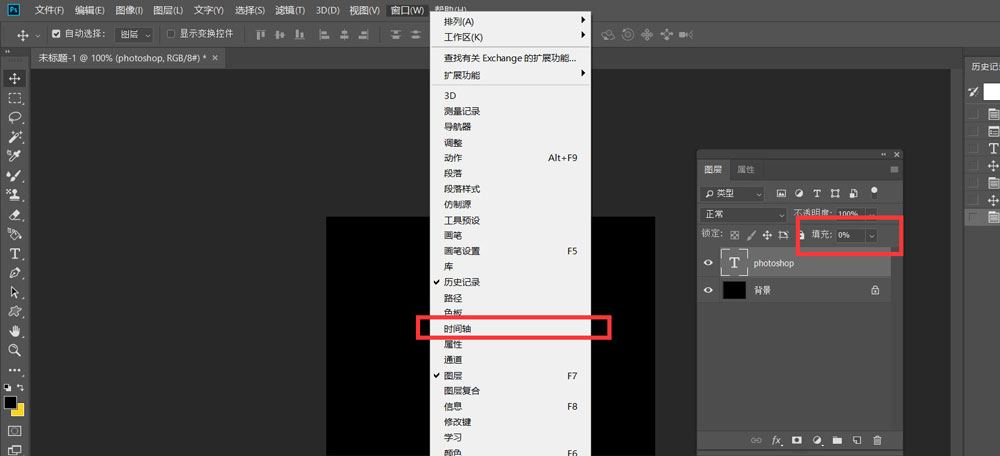Screen dimensions: 1000x456
Task: Select the Magic Wand tool
Action: point(14,136)
